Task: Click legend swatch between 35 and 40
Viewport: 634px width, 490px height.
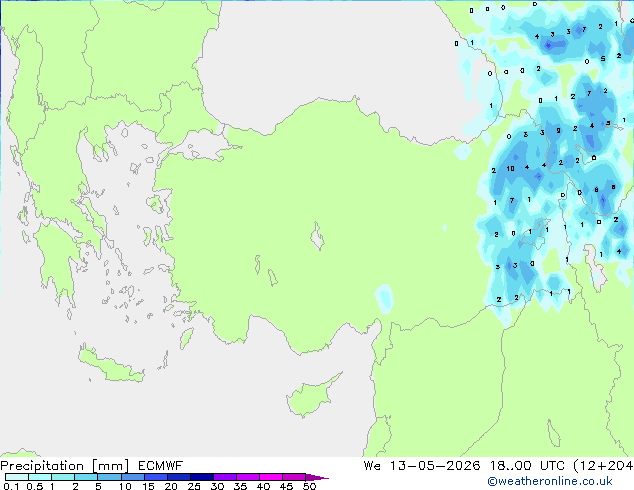Action: [x=247, y=477]
